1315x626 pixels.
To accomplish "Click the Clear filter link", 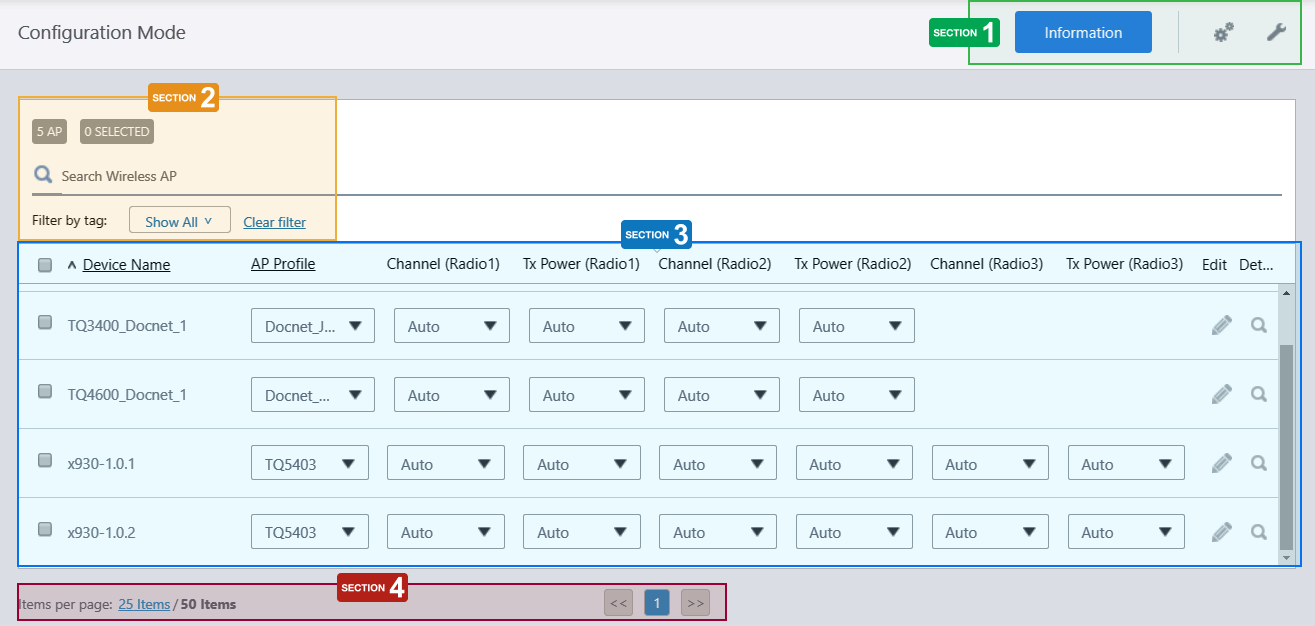I will coord(274,222).
